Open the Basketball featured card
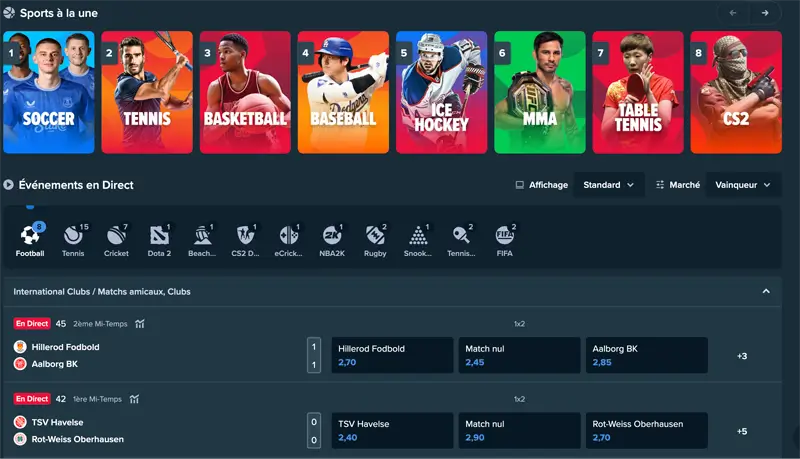The height and width of the screenshot is (459, 800). tap(245, 92)
